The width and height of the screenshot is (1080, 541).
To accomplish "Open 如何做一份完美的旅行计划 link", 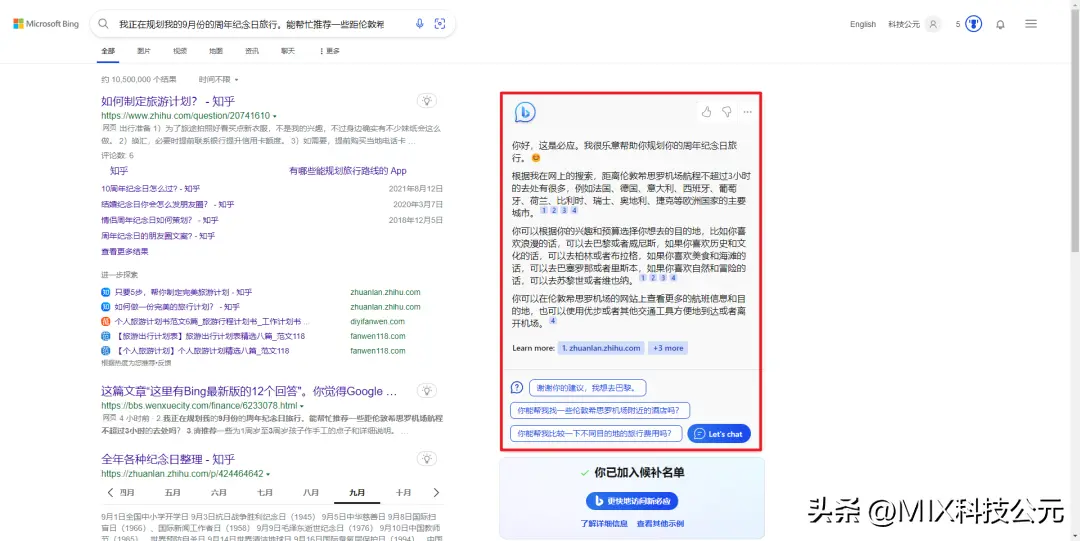I will tap(177, 307).
